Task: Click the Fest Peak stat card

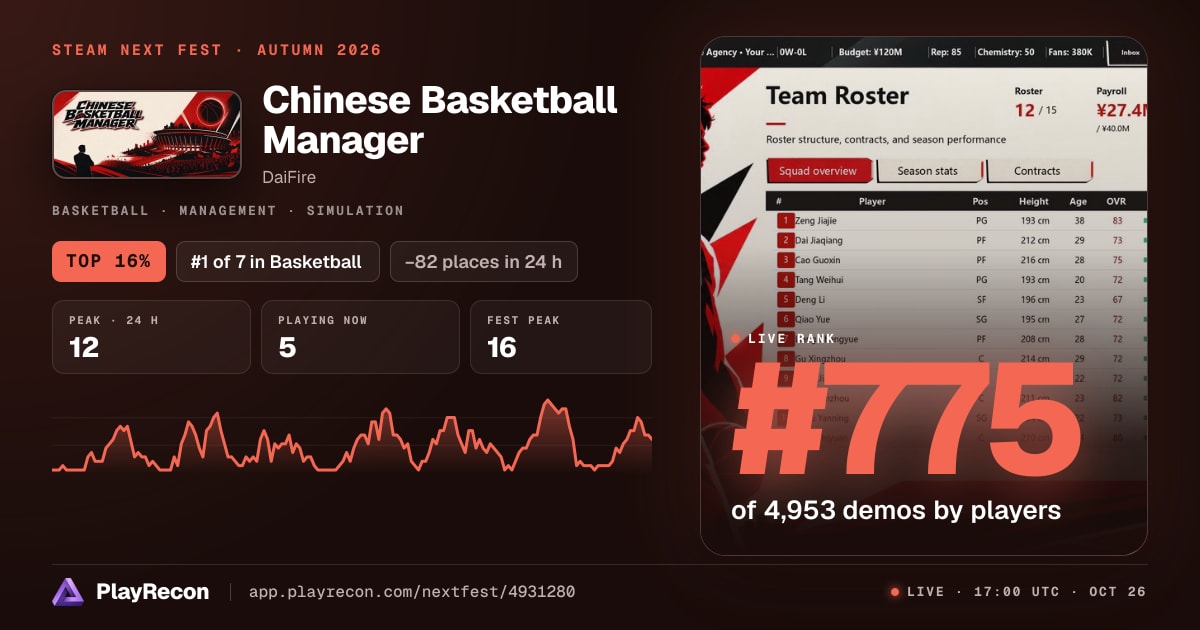Action: click(x=561, y=337)
